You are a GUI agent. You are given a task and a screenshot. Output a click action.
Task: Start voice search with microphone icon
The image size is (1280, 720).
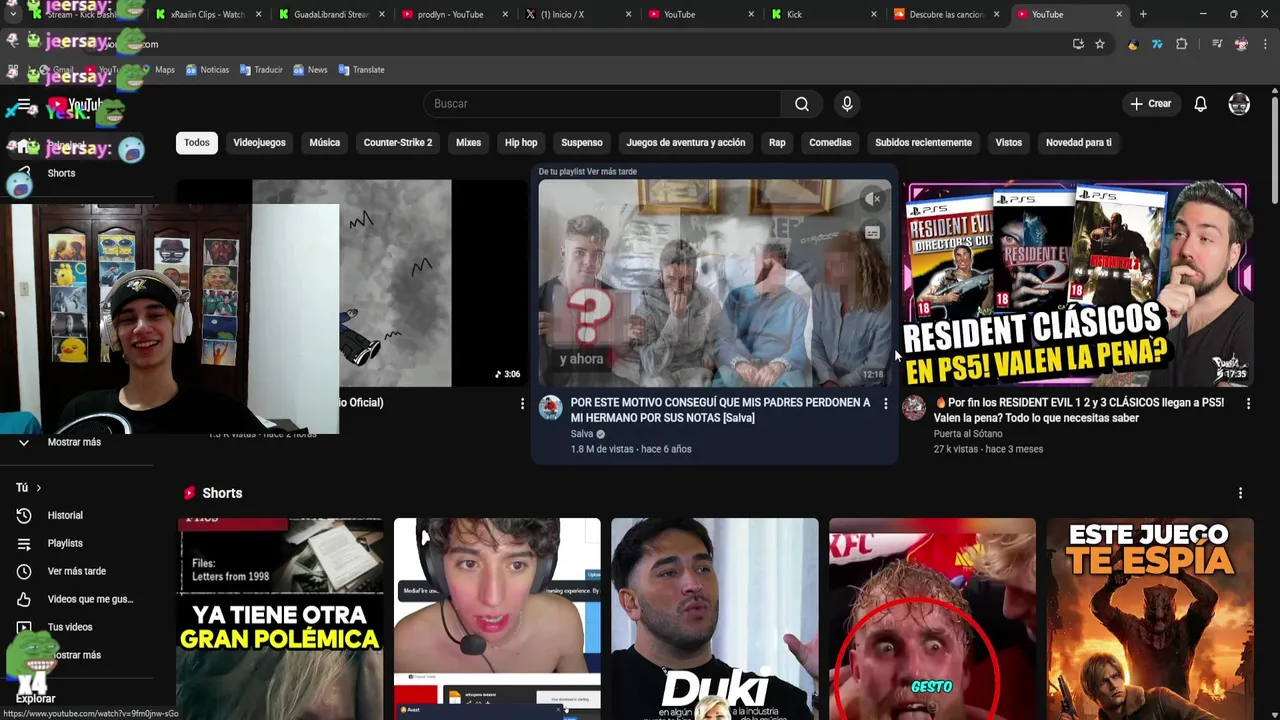847,104
